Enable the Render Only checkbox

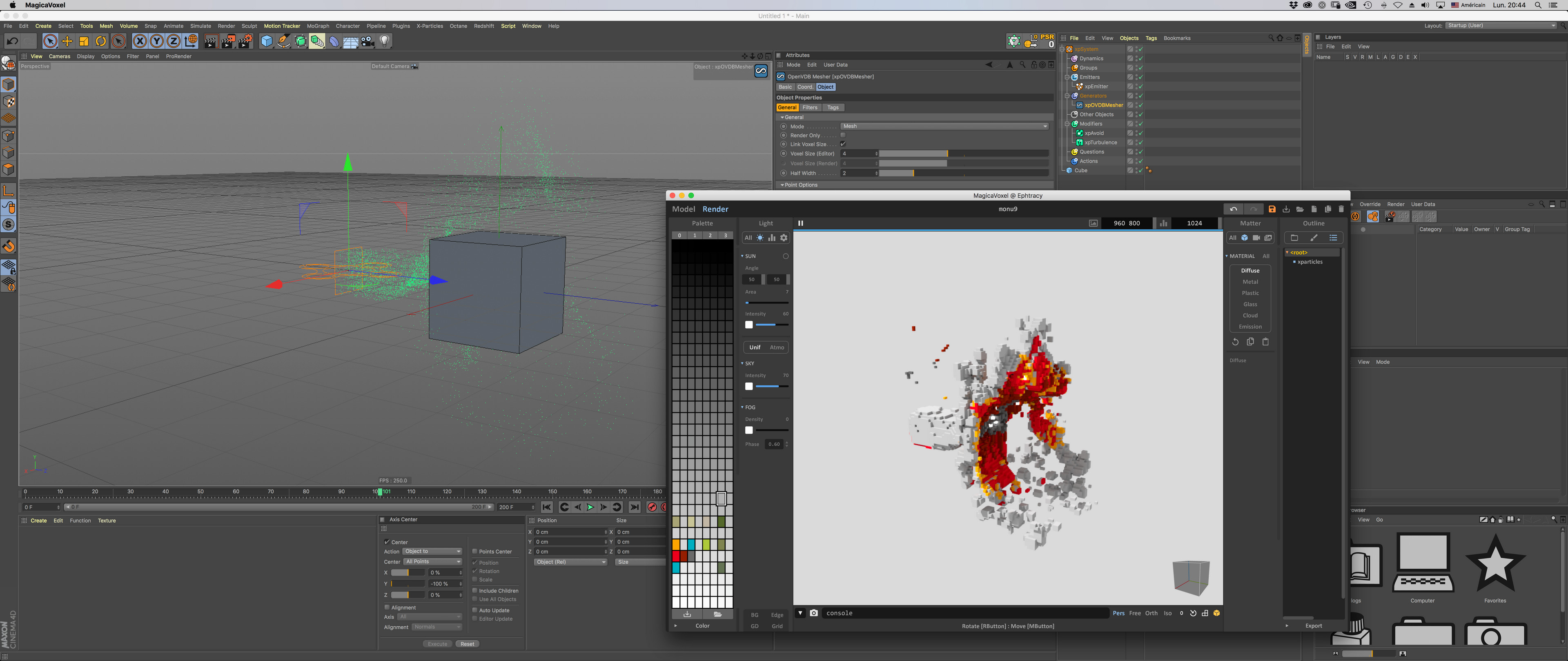(843, 135)
